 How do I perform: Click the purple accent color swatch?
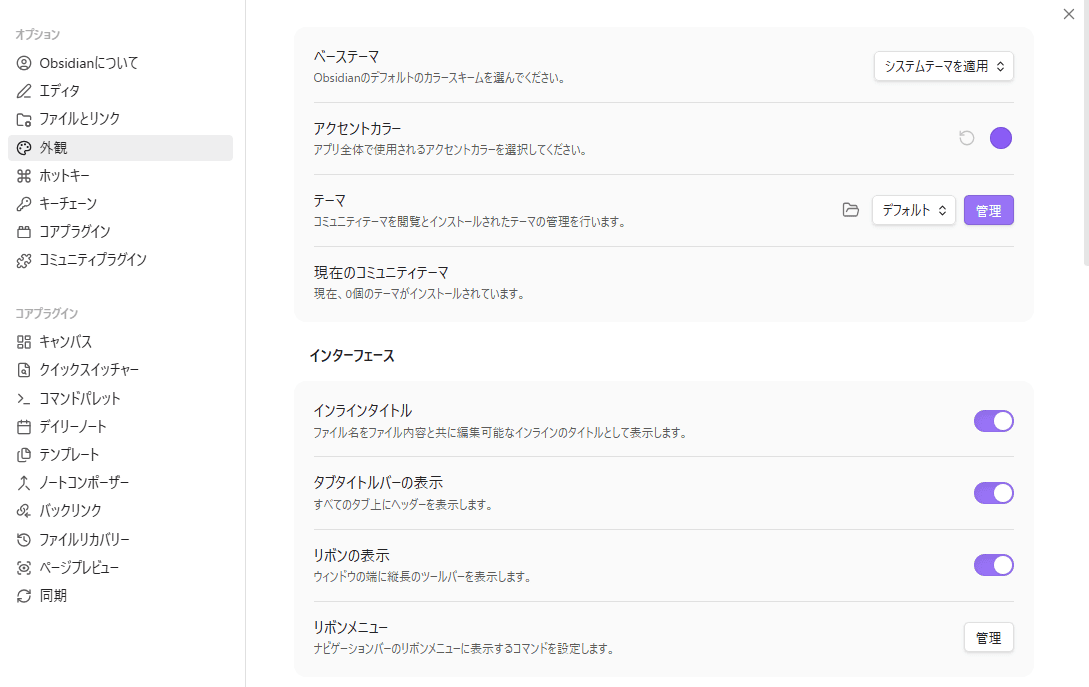pyautogui.click(x=1000, y=138)
